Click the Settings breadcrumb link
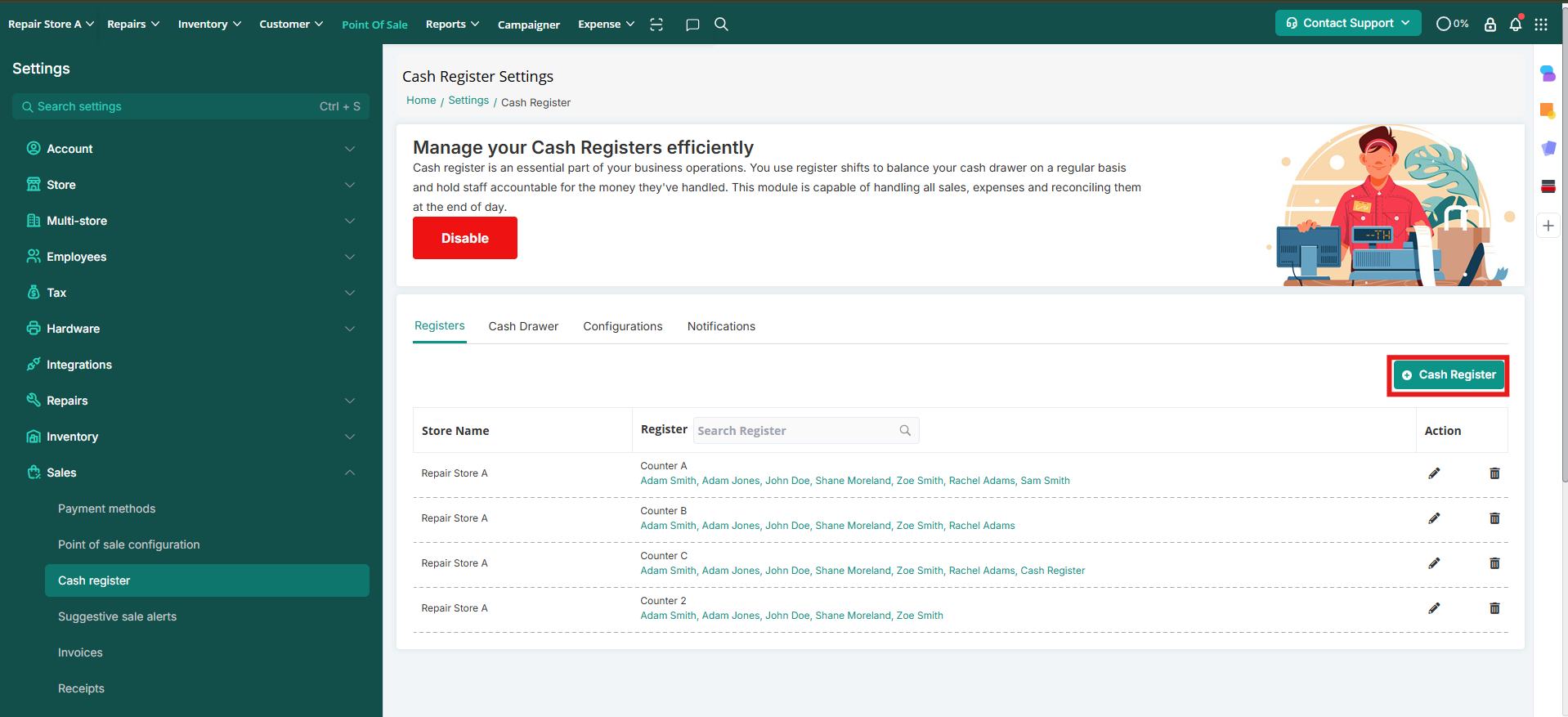Viewport: 1568px width, 717px height. point(468,101)
